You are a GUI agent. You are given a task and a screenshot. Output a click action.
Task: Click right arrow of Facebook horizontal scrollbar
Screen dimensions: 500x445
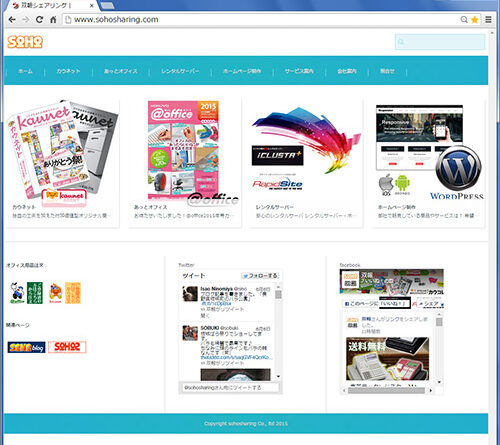[x=431, y=390]
